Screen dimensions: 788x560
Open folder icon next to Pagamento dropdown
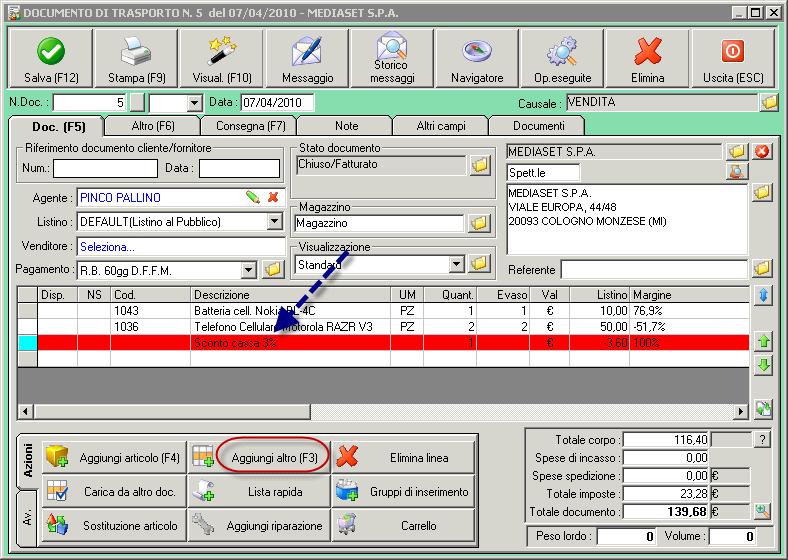273,269
